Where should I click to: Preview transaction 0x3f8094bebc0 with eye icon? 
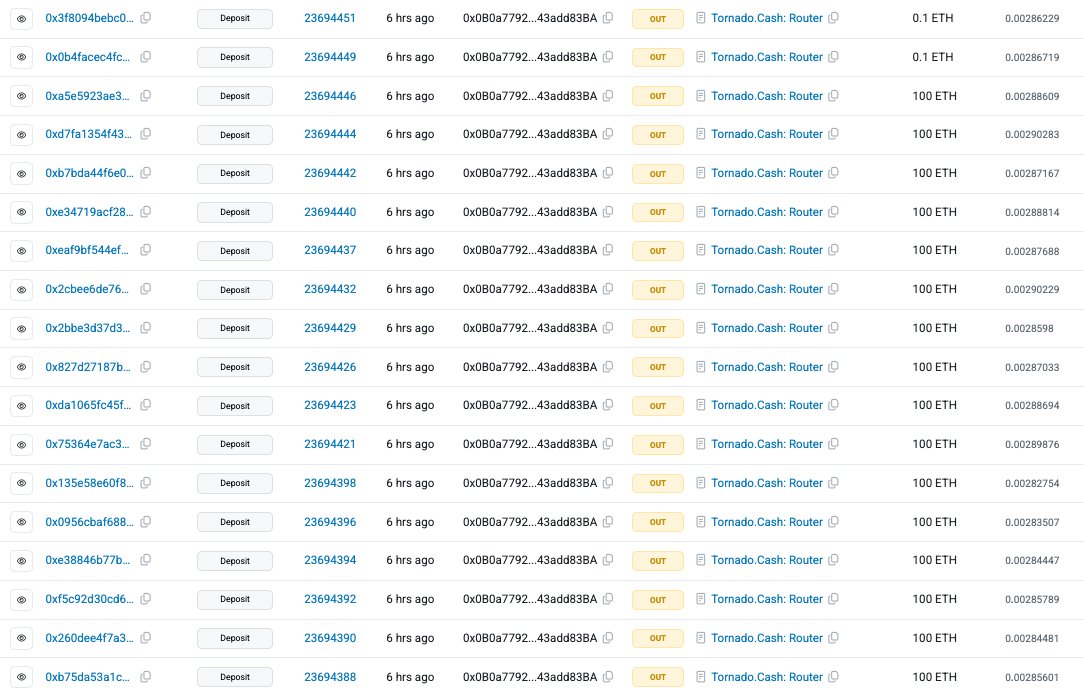[x=21, y=19]
